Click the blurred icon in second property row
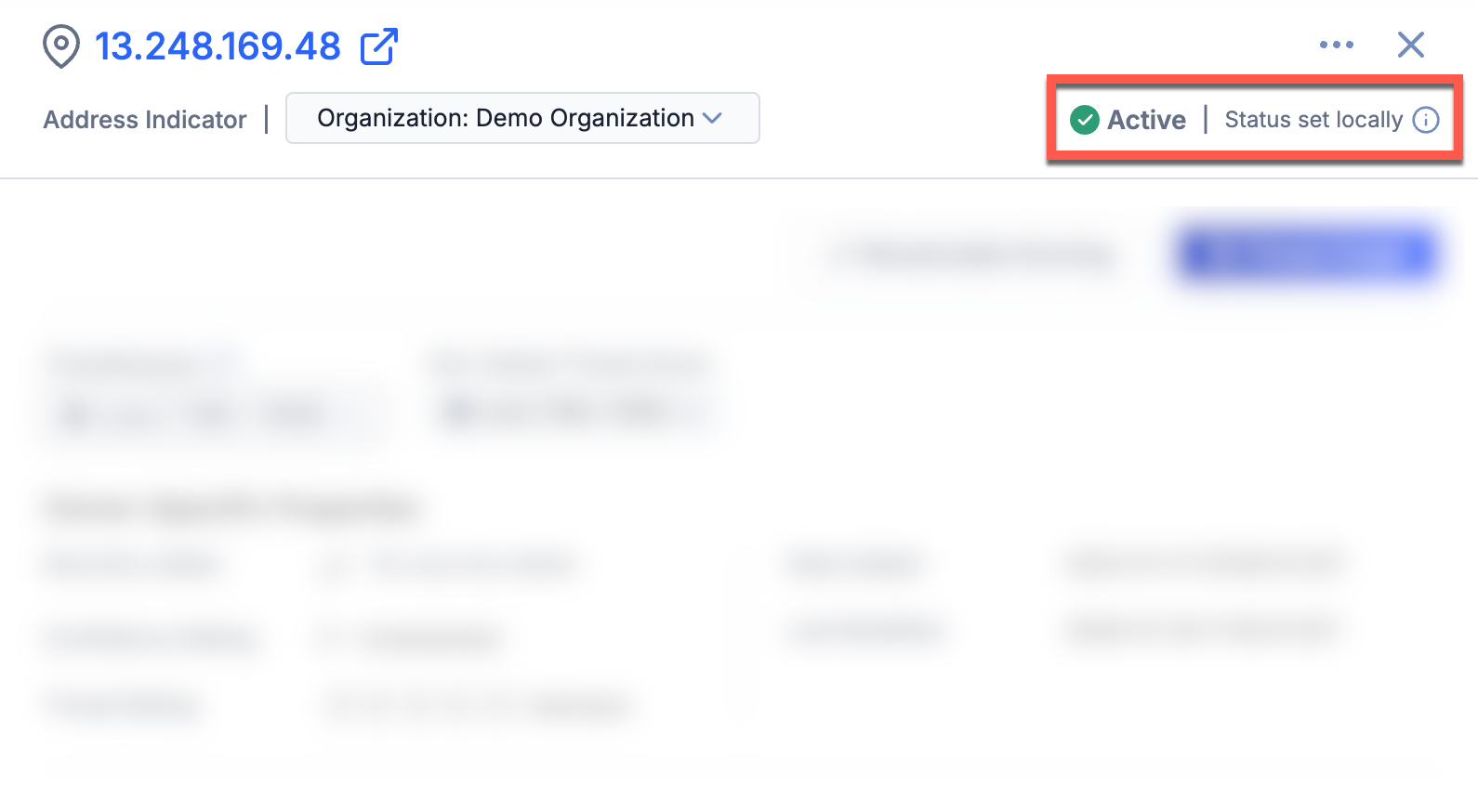The height and width of the screenshot is (812, 1478). pos(333,638)
